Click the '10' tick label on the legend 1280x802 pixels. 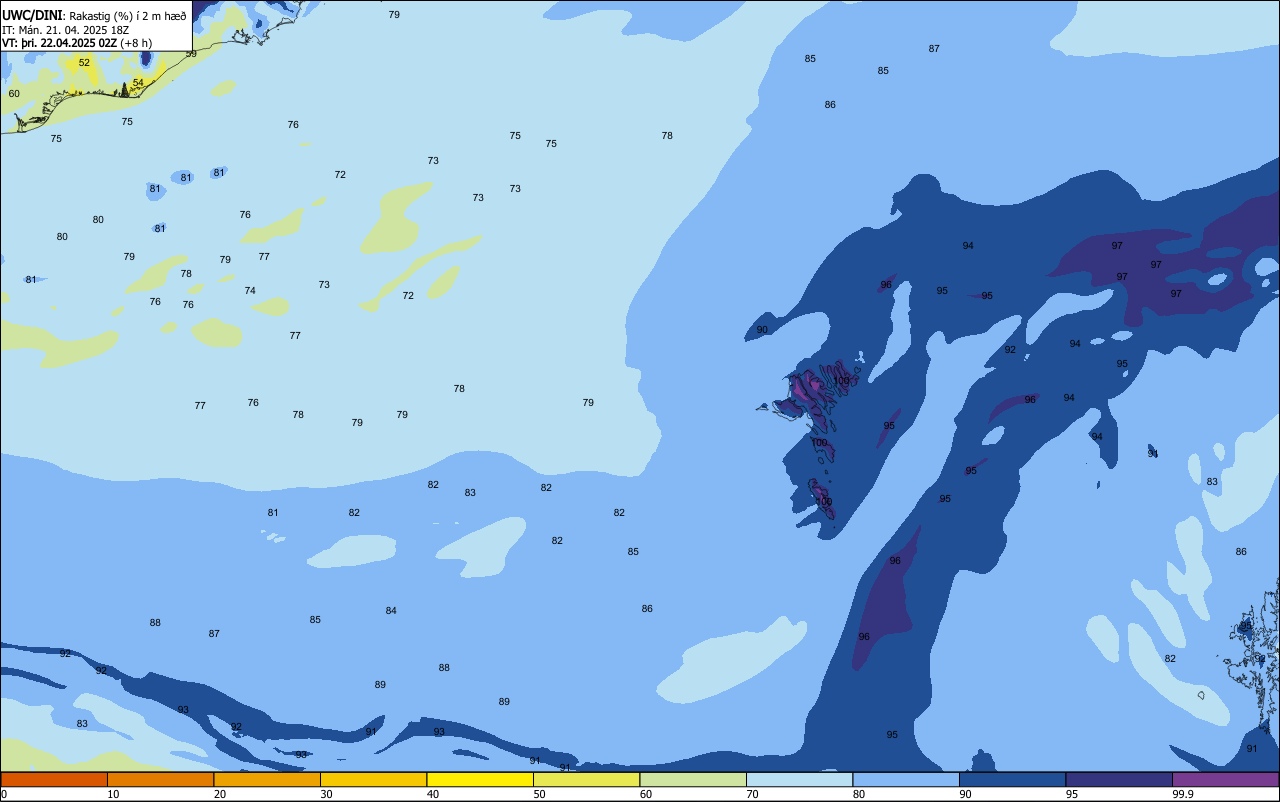point(113,794)
